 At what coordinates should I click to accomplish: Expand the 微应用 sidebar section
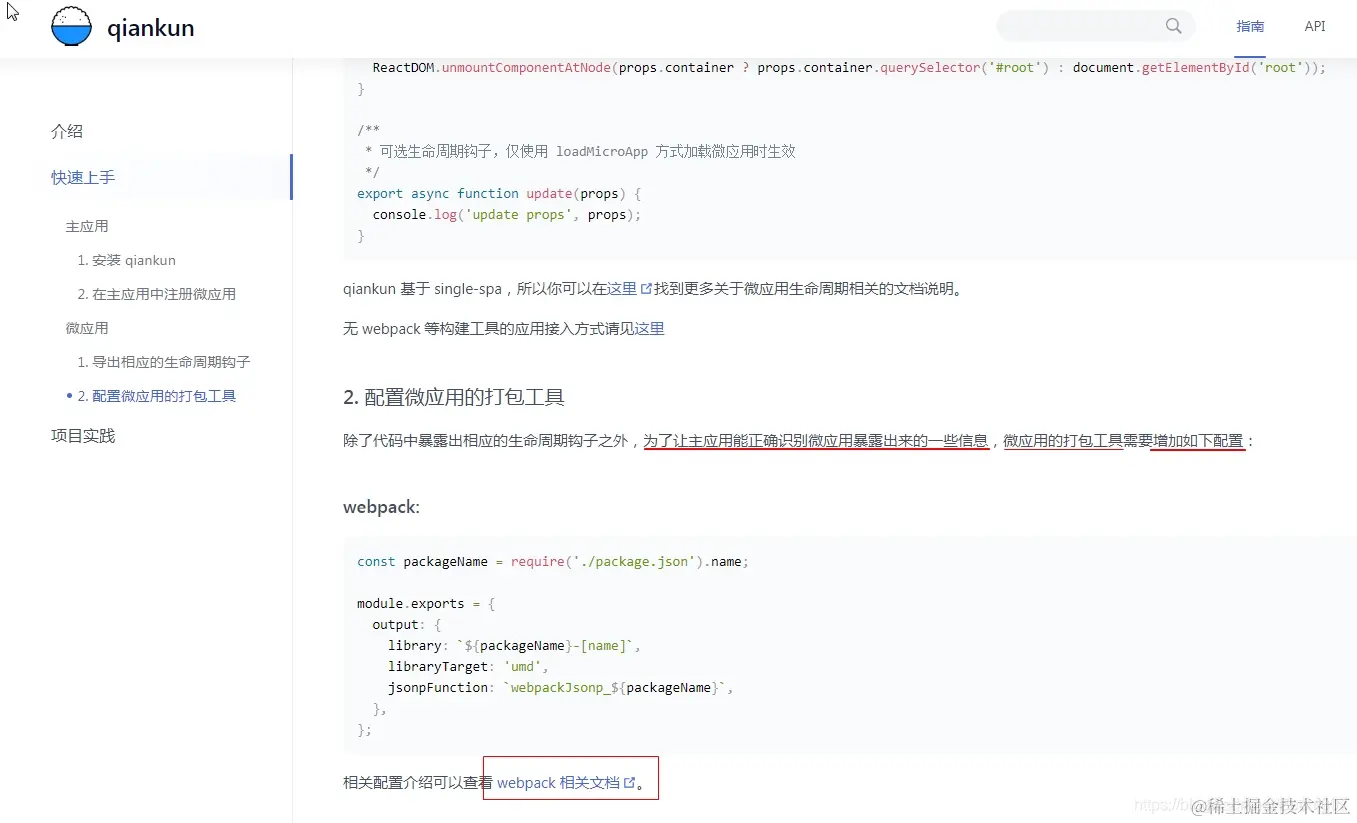click(x=87, y=327)
